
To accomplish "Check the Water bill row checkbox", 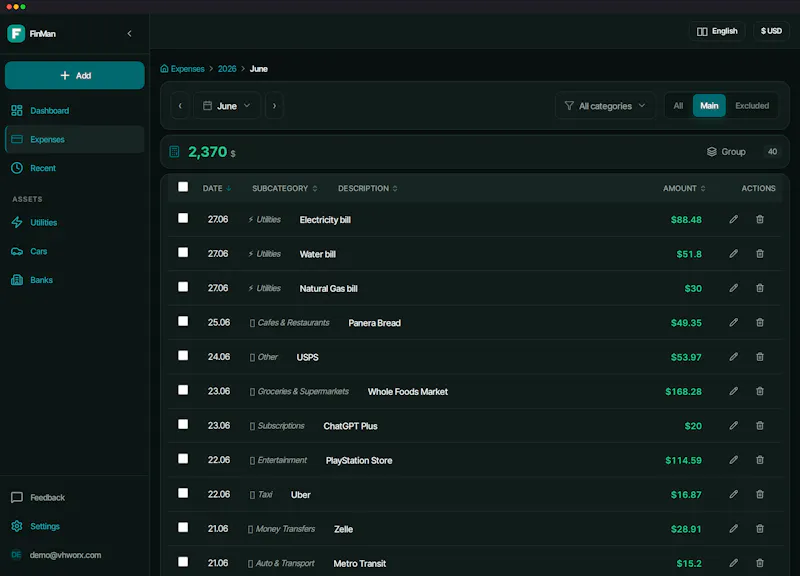I will (183, 253).
